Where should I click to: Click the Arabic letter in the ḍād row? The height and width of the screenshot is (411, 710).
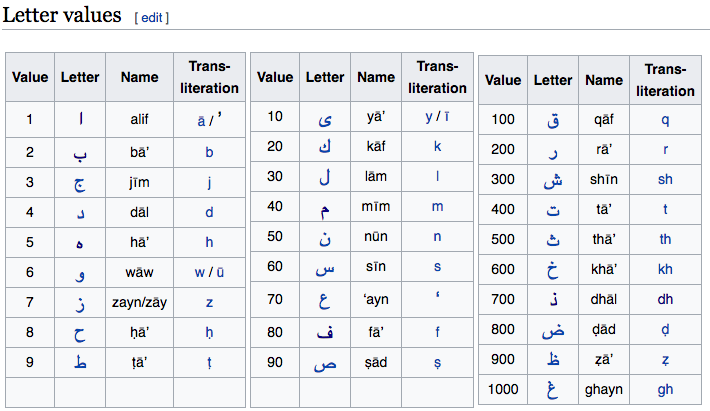(553, 330)
